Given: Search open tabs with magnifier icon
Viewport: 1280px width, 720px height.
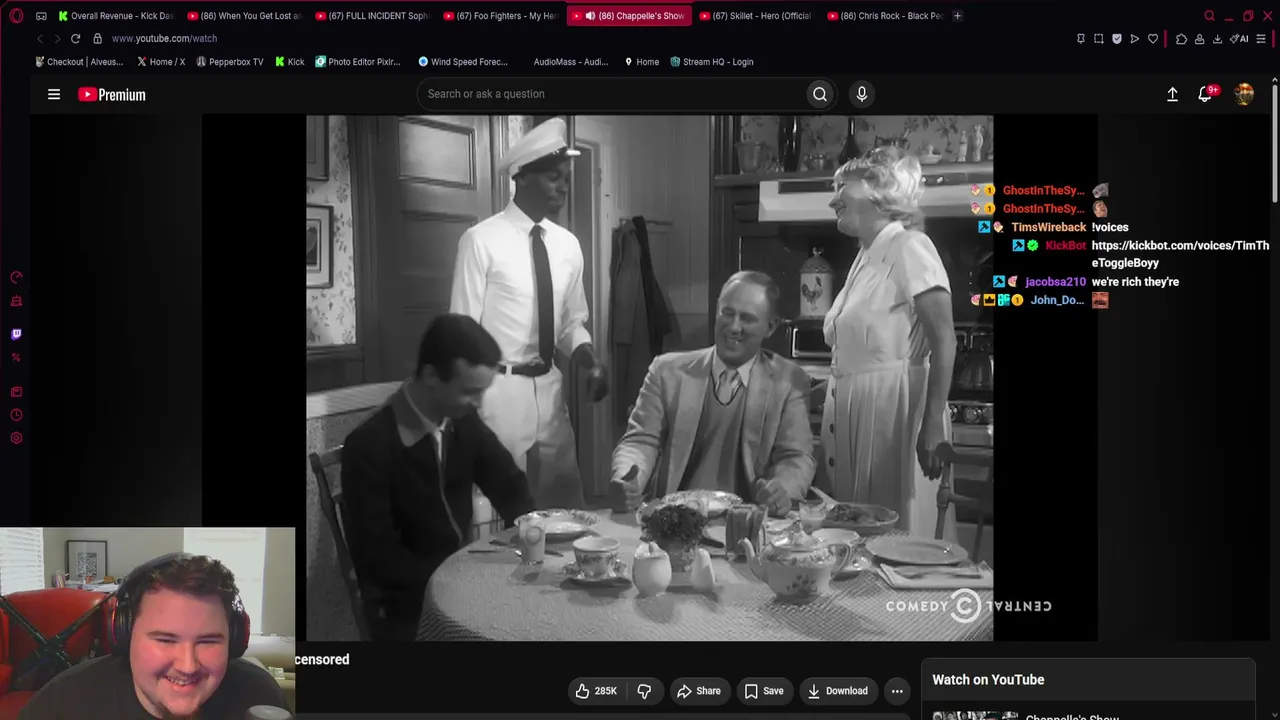Looking at the screenshot, I should 1209,16.
